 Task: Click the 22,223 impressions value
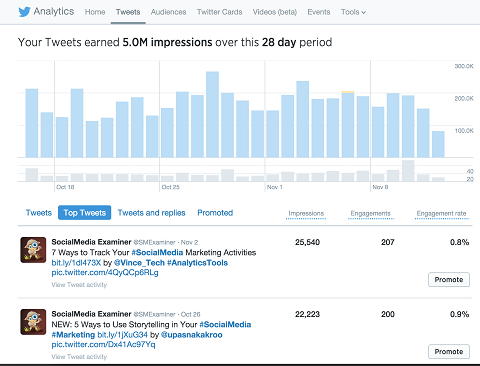pos(307,314)
